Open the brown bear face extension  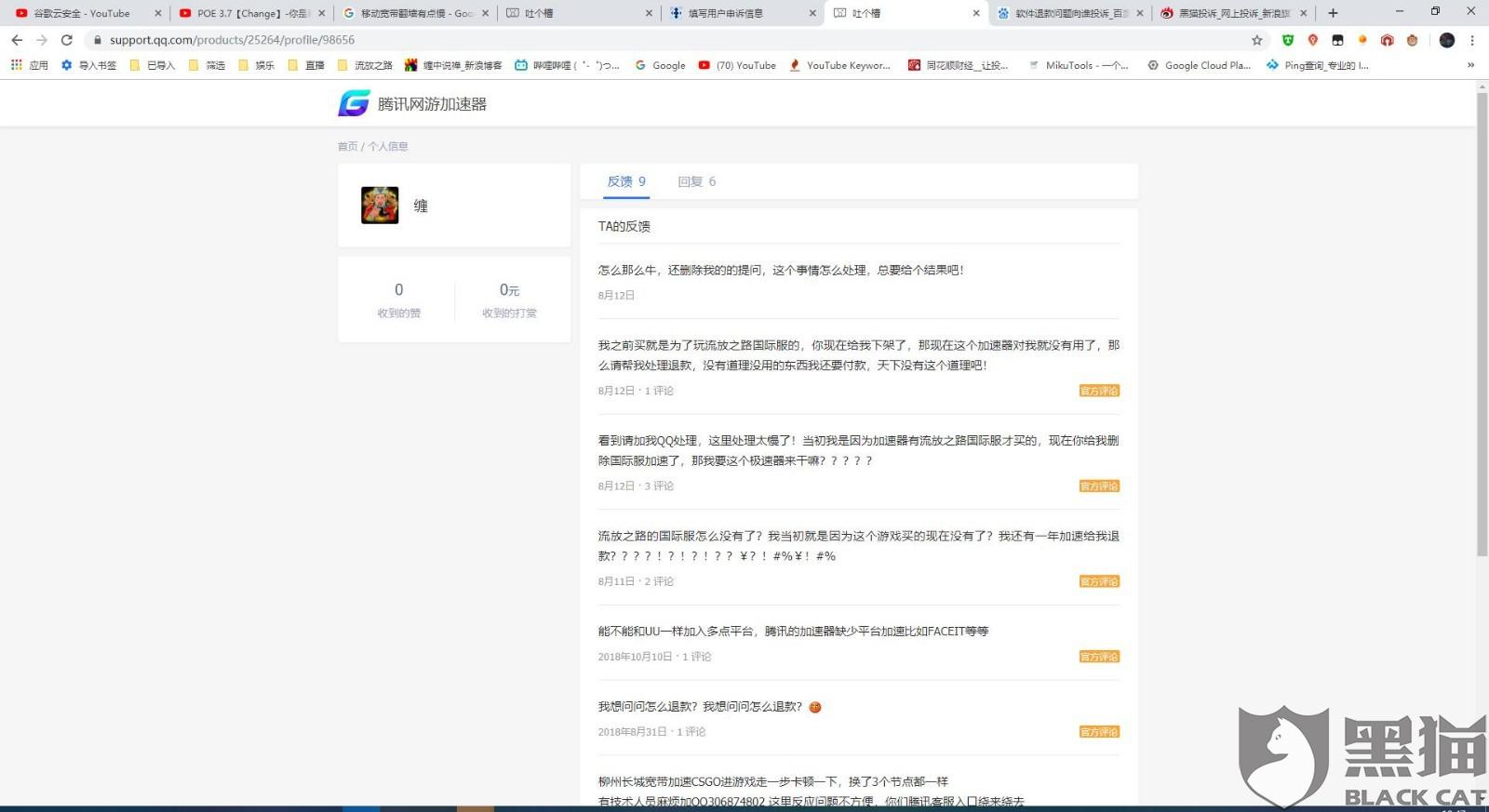1412,40
